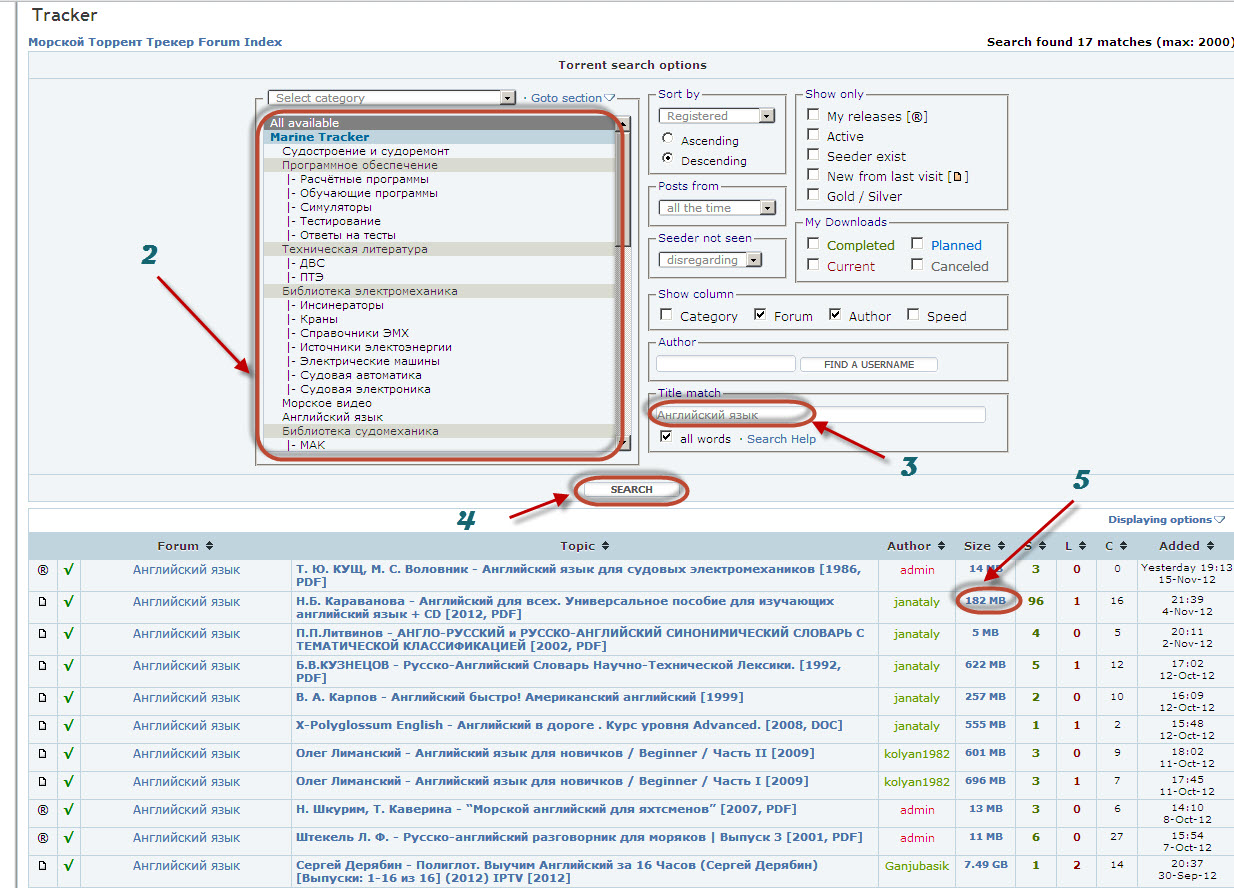Screen dimensions: 1234x888
Task: Click sort arrows icon beside Author header
Action: point(940,546)
